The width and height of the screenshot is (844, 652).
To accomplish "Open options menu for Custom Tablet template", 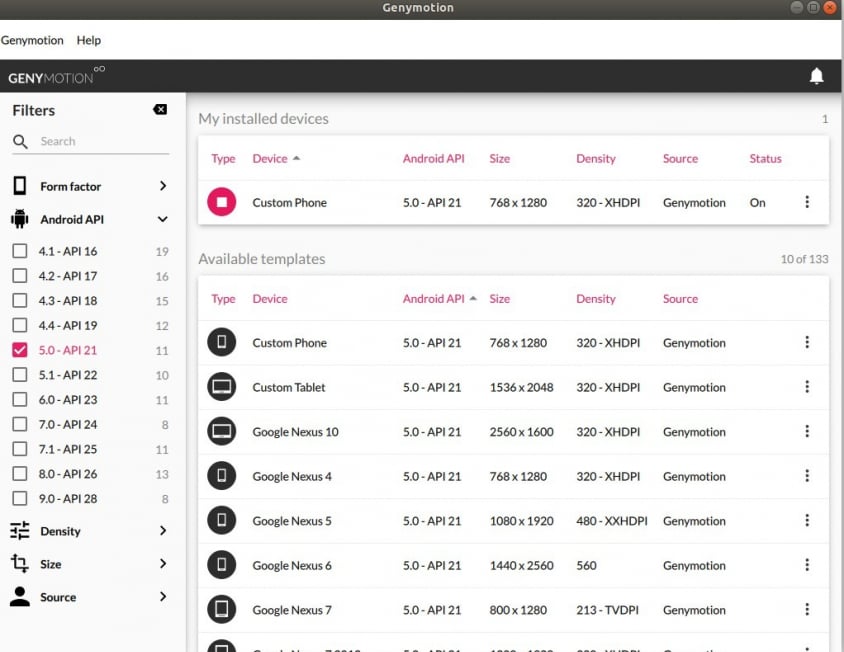I will 806,387.
